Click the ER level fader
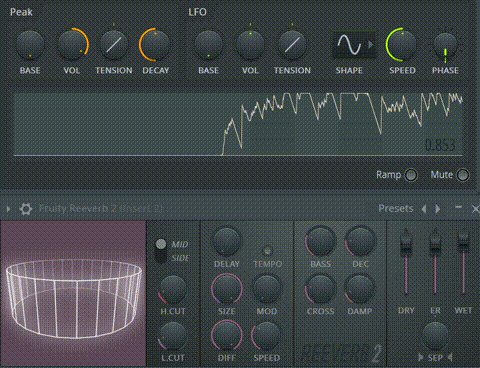The height and width of the screenshot is (368, 480). click(x=435, y=247)
